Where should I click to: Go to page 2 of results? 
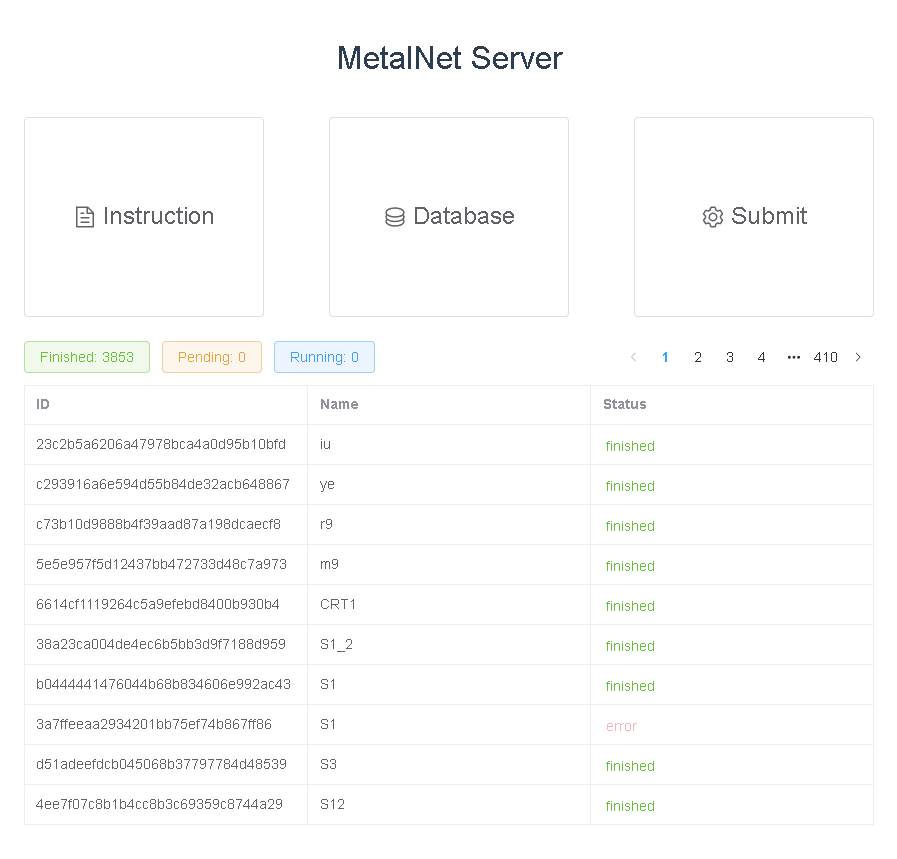[698, 357]
